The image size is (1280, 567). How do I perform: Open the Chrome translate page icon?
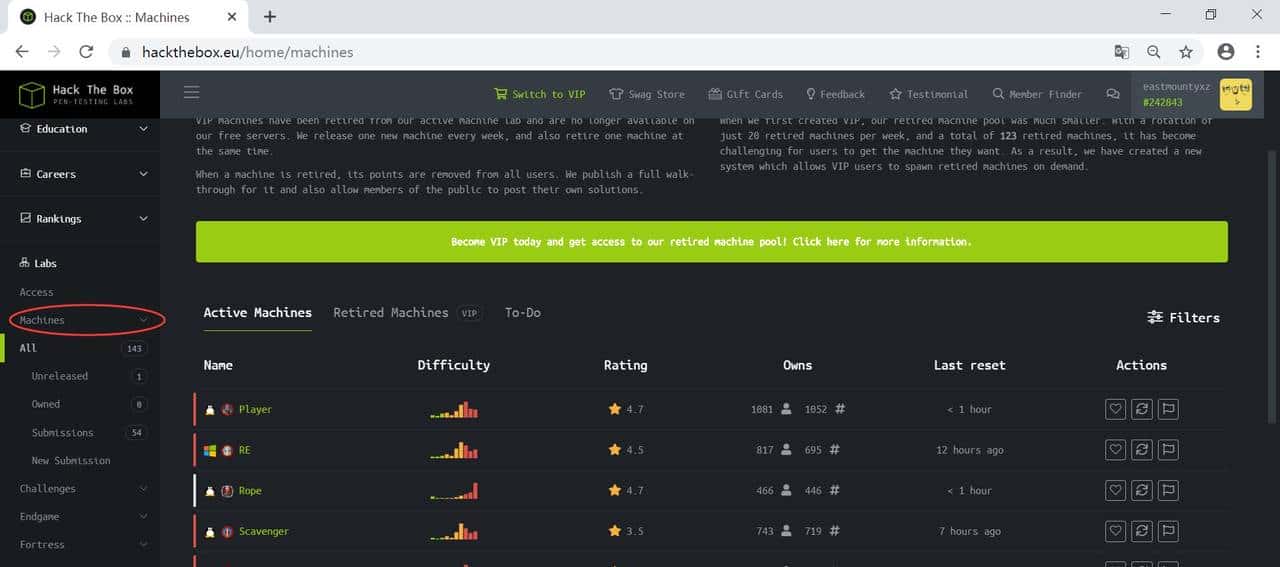tap(1122, 52)
